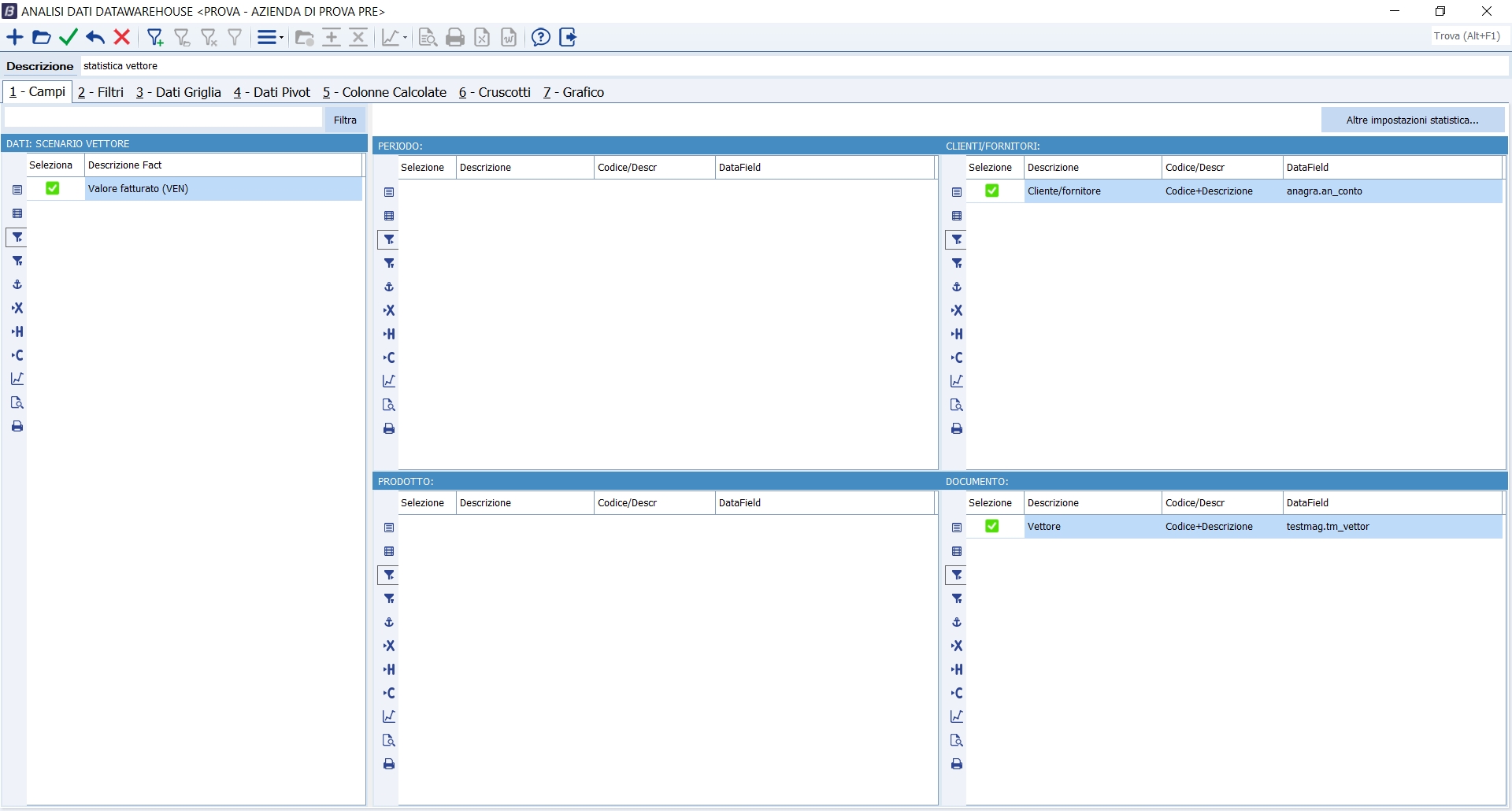Click the printer icon in the PRODOTTO sidebar
This screenshot has width=1512, height=811.
click(x=389, y=764)
